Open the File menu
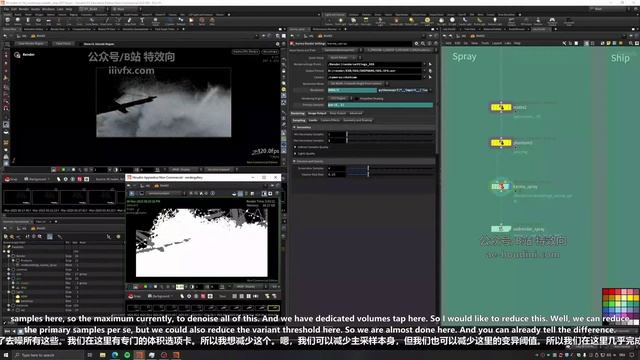 6,9
